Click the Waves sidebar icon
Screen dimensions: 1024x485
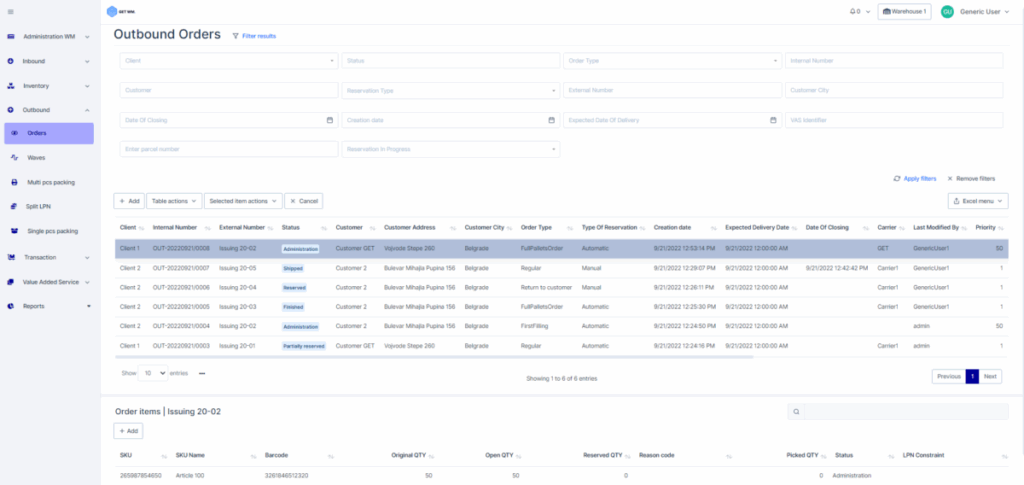(14, 157)
